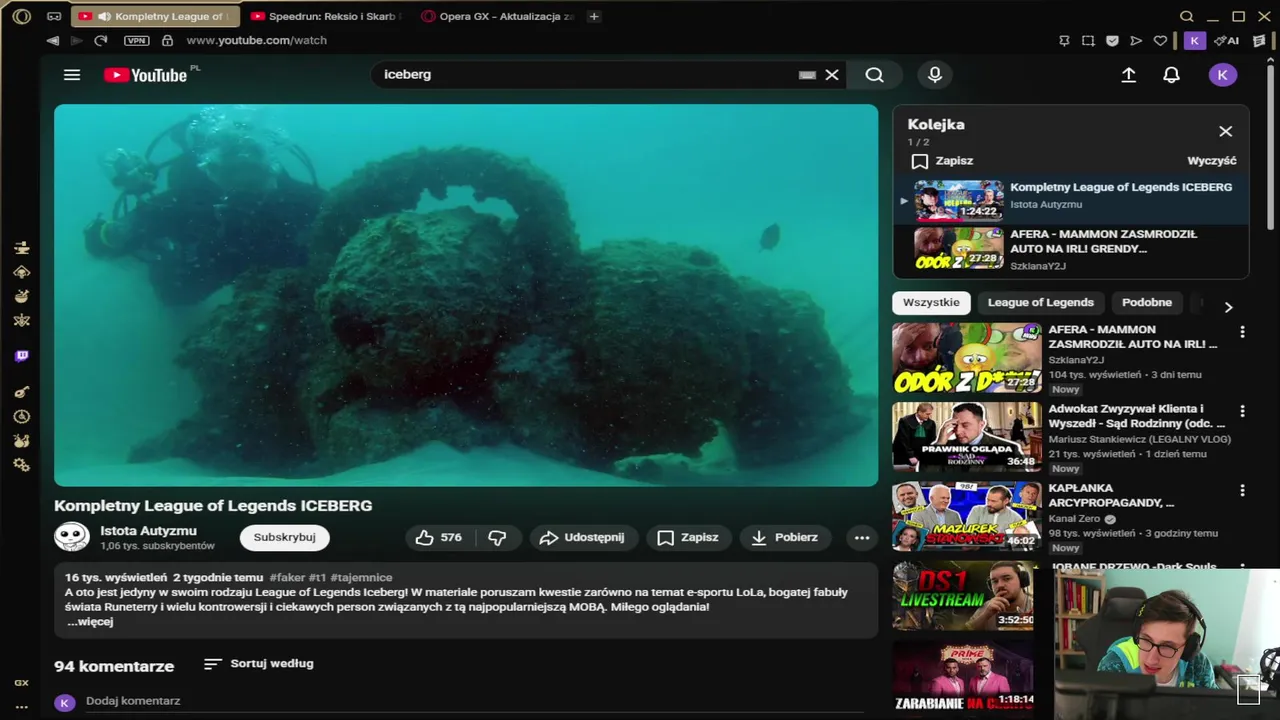Open the Istota Autyzmu channel avatar

tap(72, 537)
